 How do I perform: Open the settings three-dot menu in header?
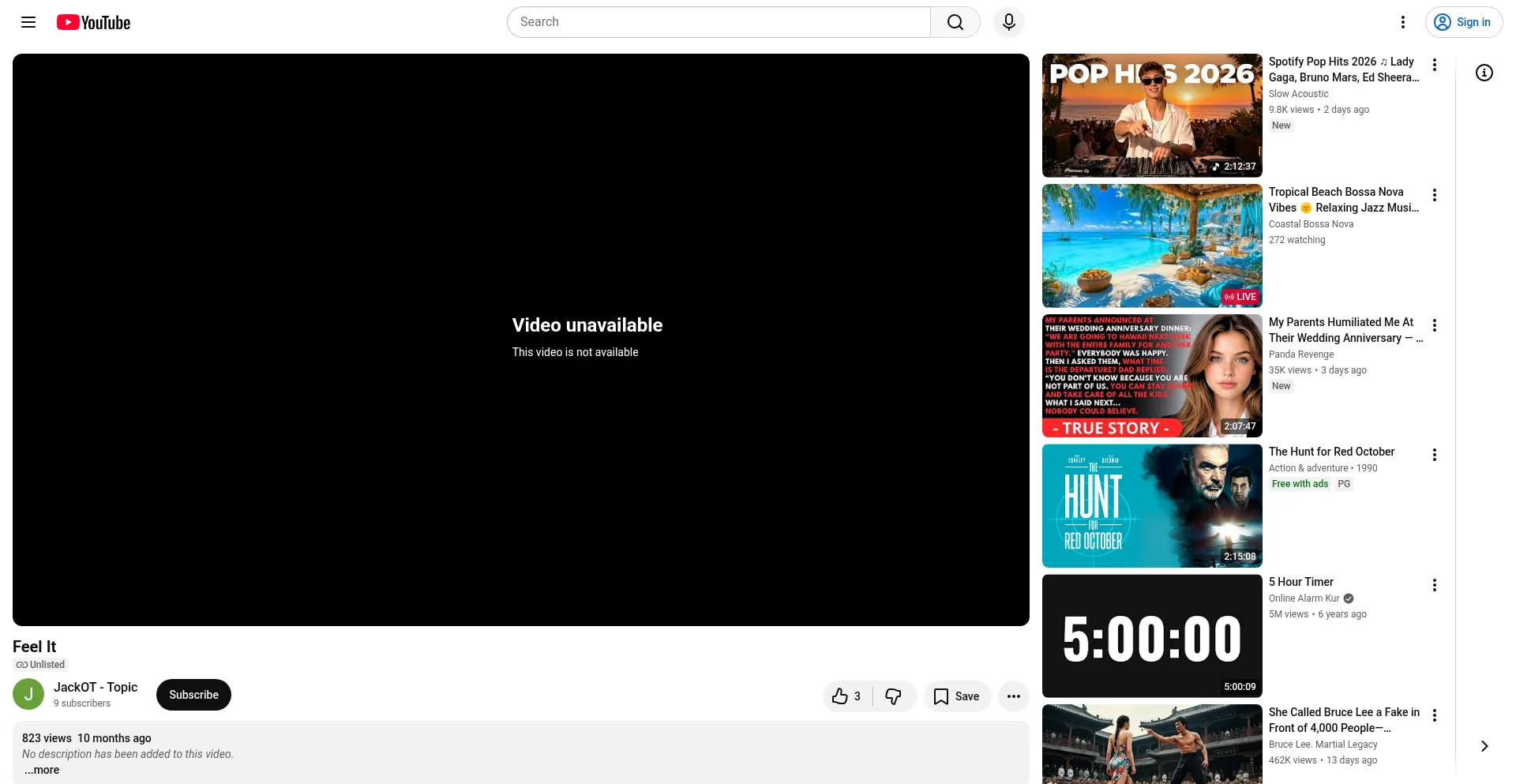(x=1403, y=22)
